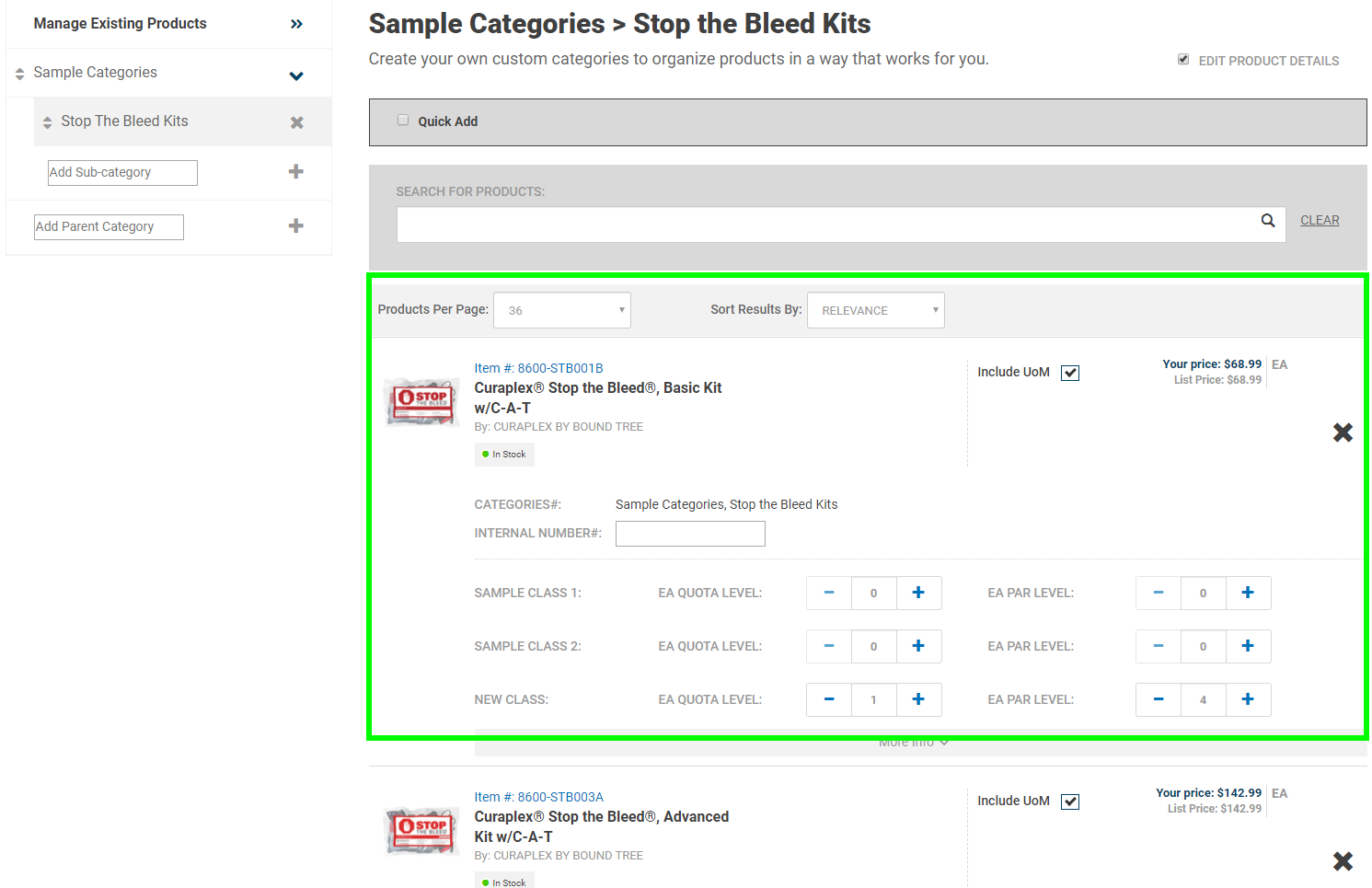Open Products Per Page dropdown
The height and width of the screenshot is (888, 1372).
(562, 311)
